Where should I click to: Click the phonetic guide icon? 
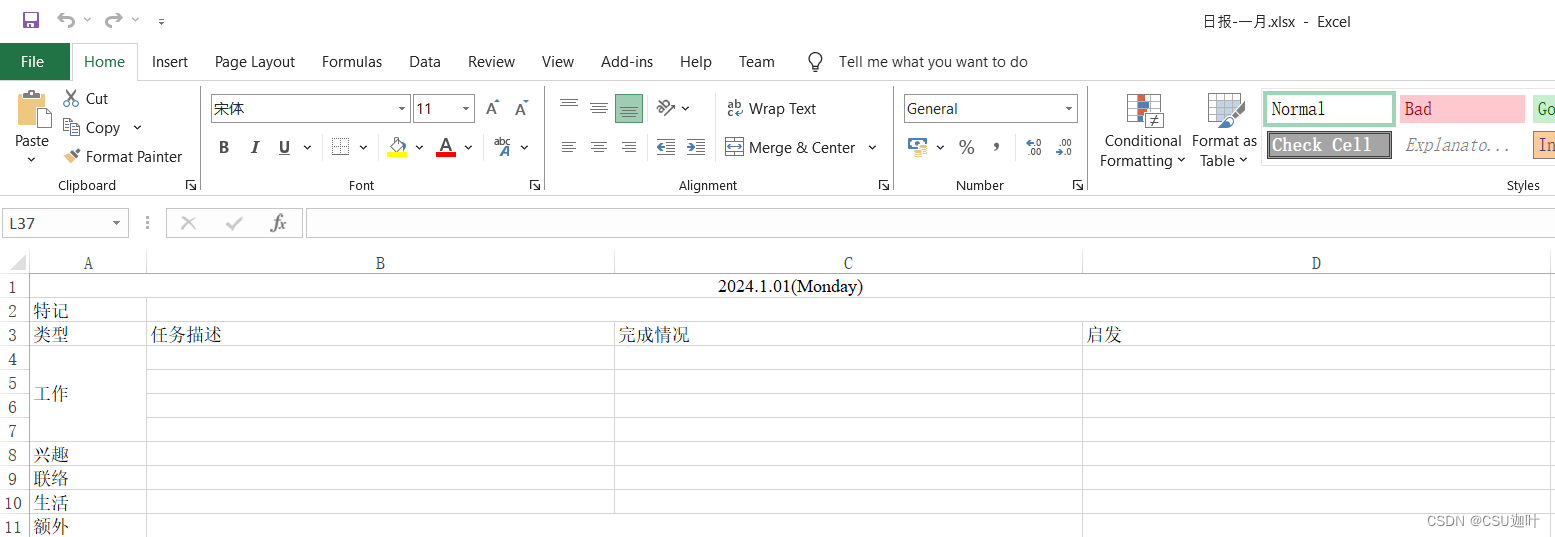click(x=503, y=147)
